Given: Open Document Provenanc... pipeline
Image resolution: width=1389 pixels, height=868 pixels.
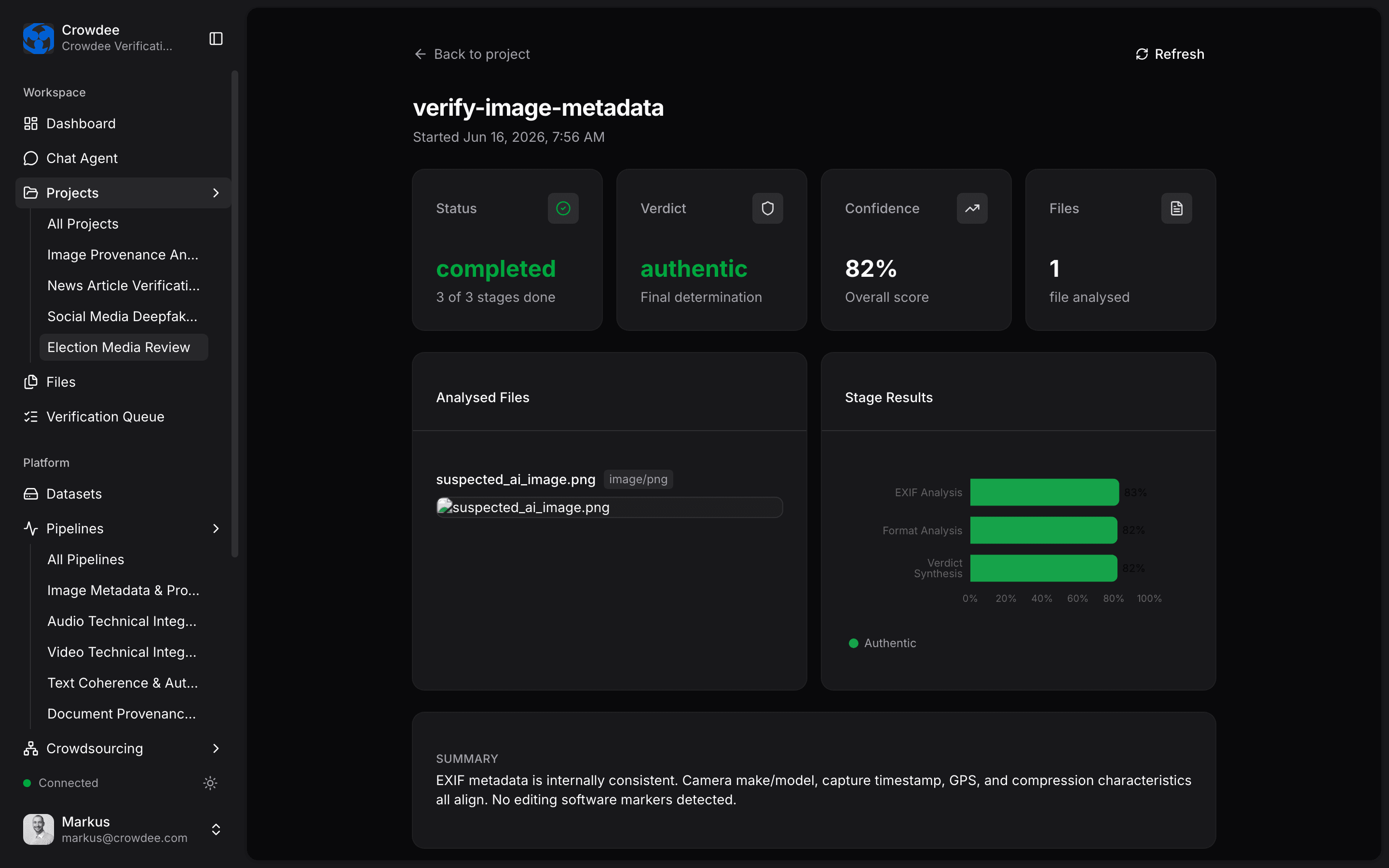Looking at the screenshot, I should 123,714.
